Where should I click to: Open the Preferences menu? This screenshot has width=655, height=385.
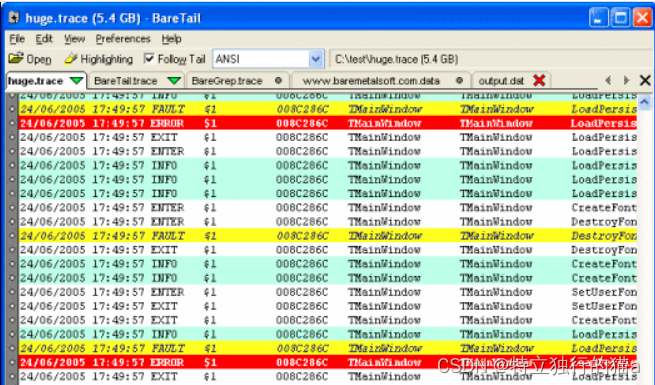(x=123, y=39)
